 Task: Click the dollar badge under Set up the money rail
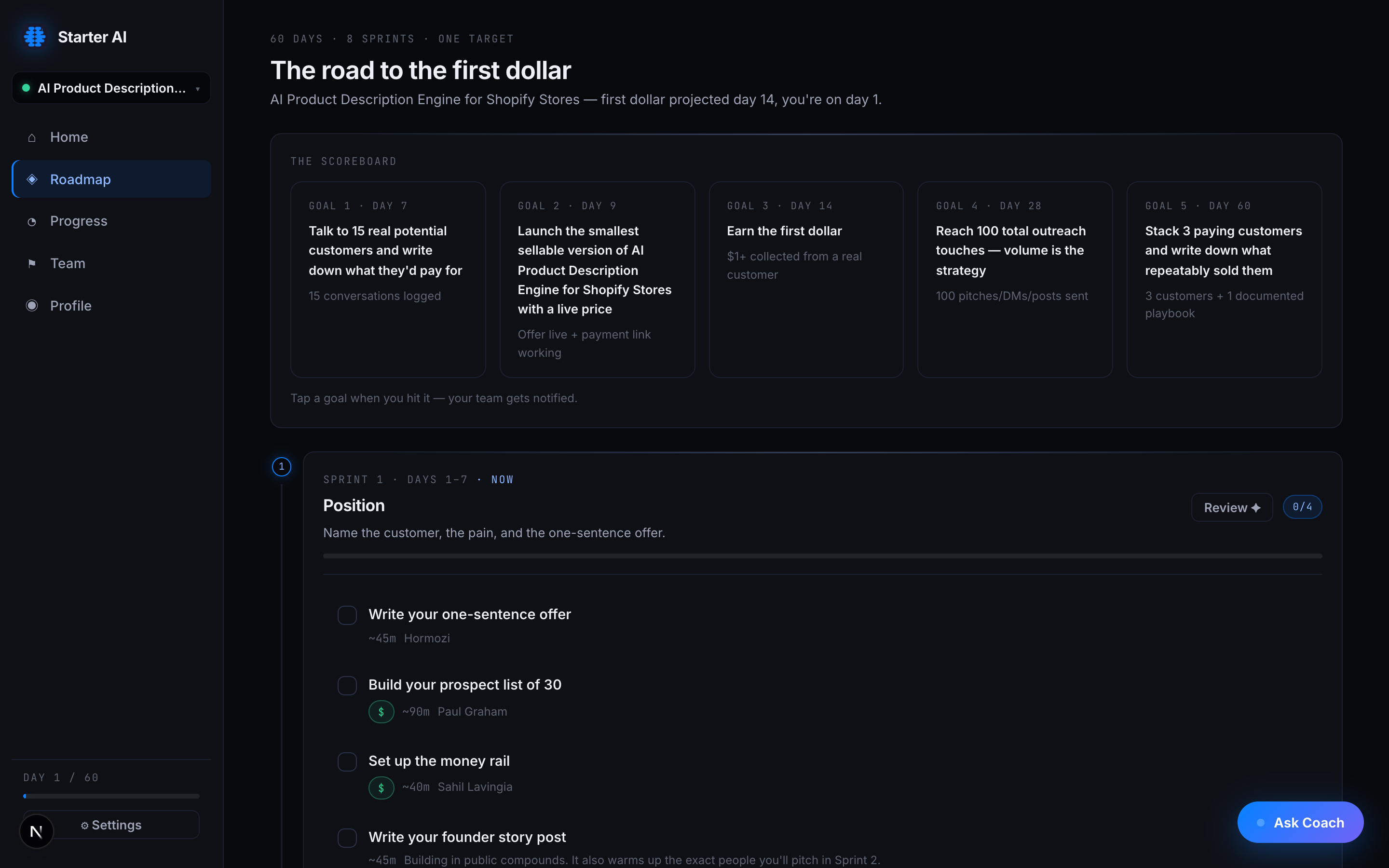381,787
